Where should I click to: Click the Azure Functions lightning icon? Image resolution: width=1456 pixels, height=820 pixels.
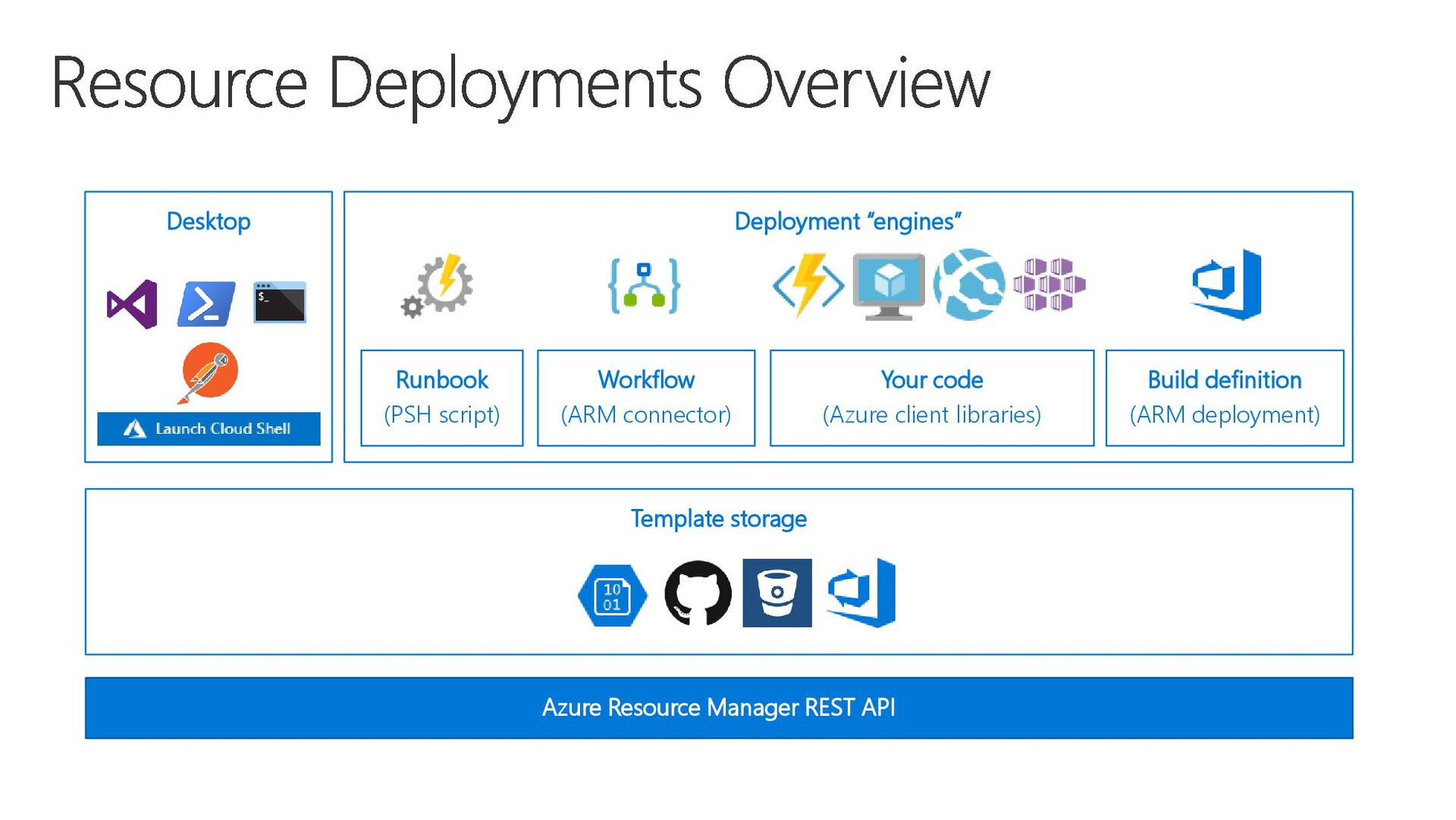point(808,285)
